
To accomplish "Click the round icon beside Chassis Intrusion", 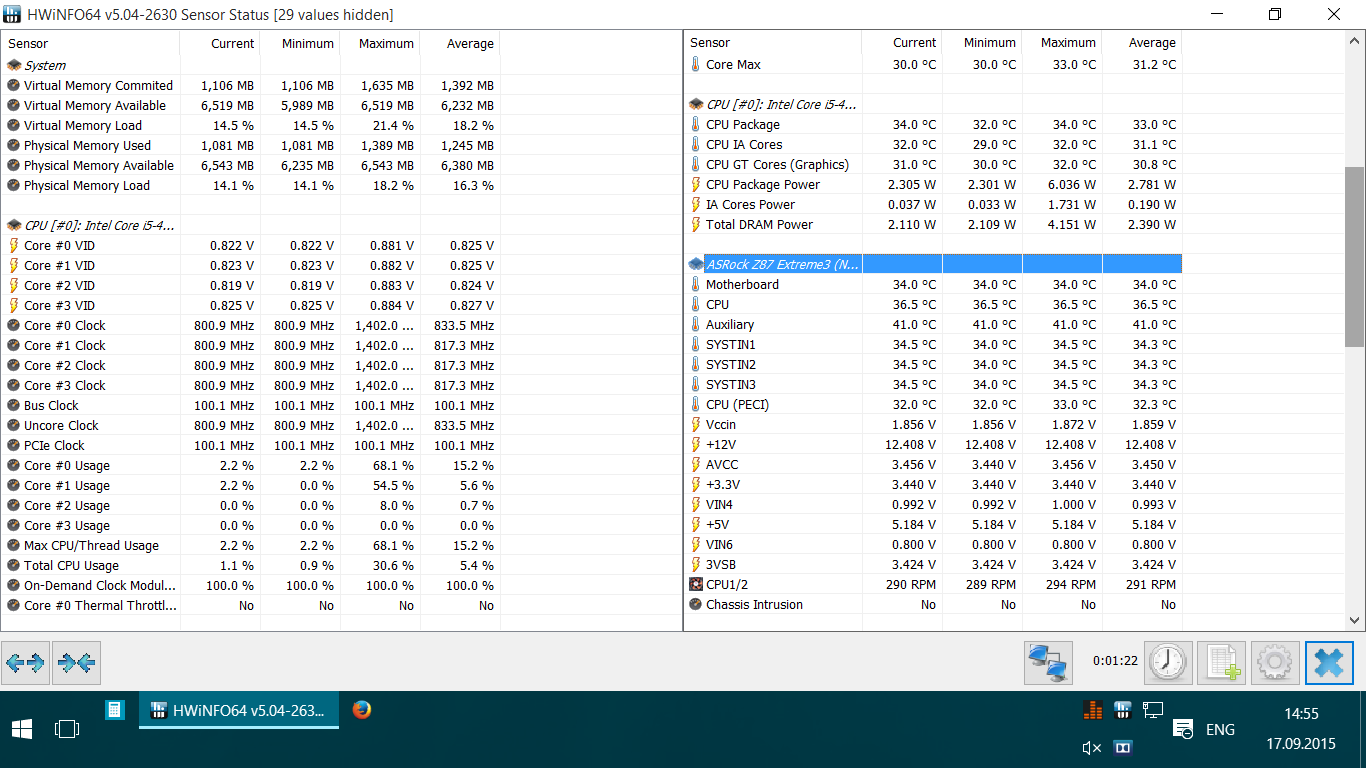I will pyautogui.click(x=696, y=604).
